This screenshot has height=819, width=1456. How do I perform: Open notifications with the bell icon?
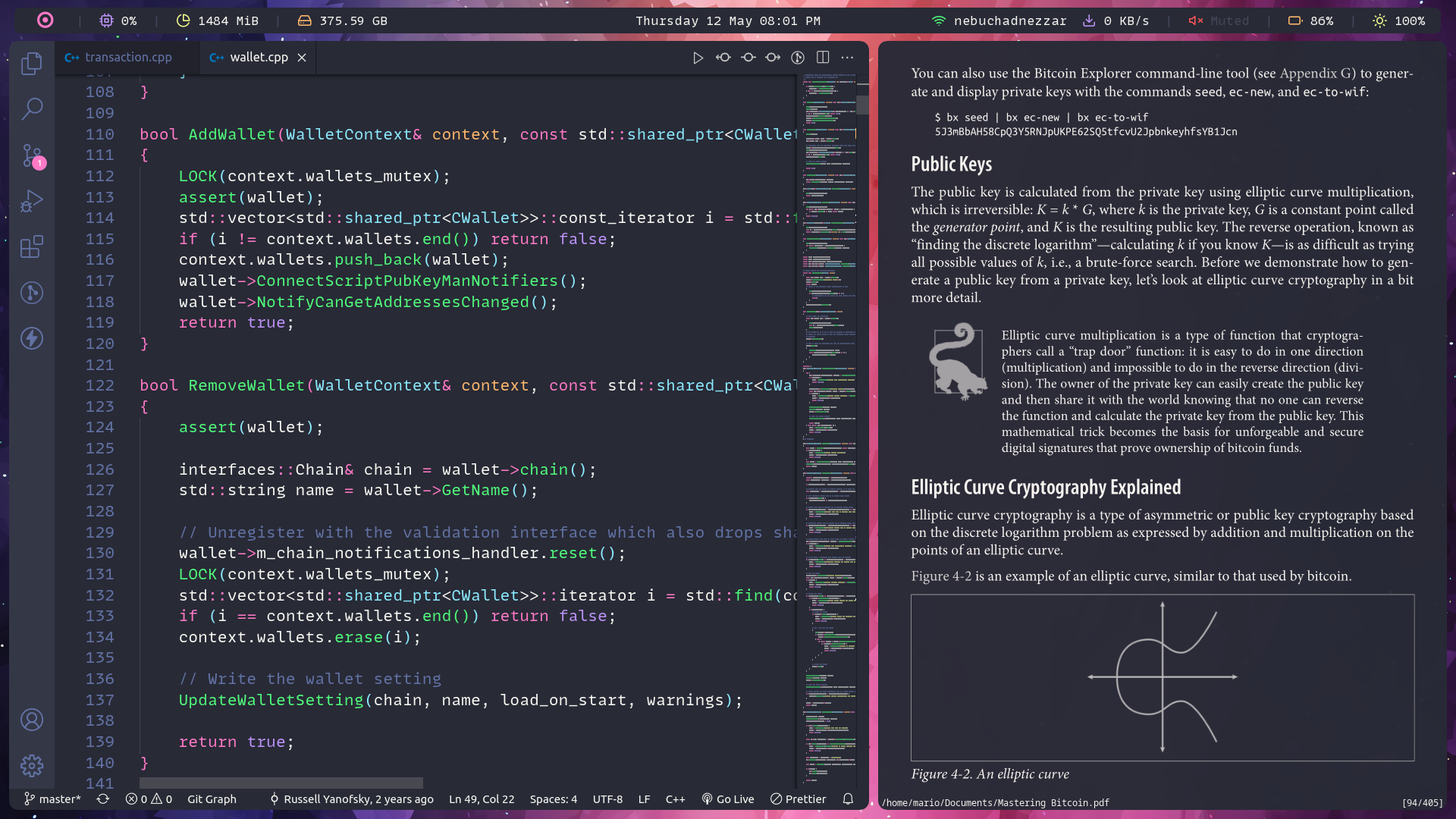coord(849,799)
